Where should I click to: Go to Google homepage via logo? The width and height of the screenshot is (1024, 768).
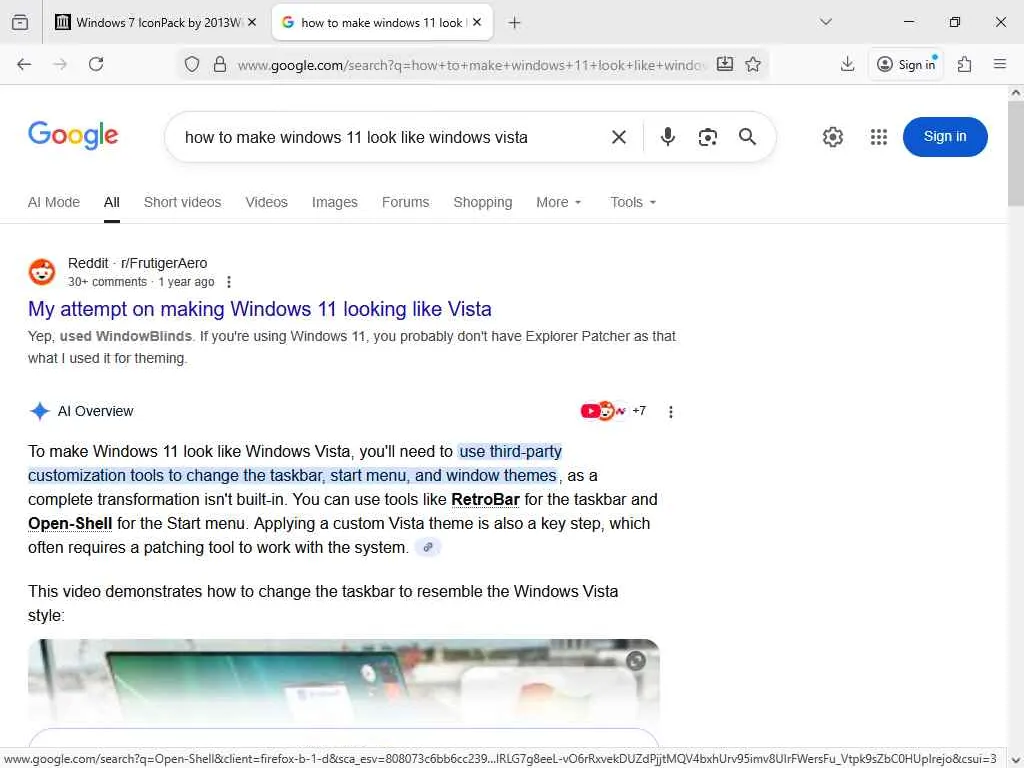(73, 135)
